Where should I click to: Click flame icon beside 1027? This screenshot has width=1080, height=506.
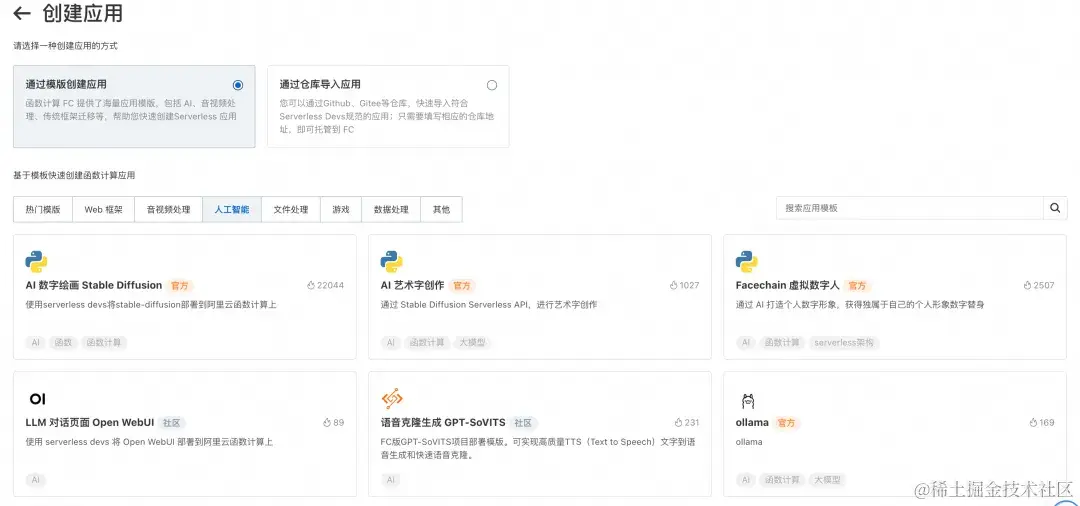pyautogui.click(x=673, y=285)
